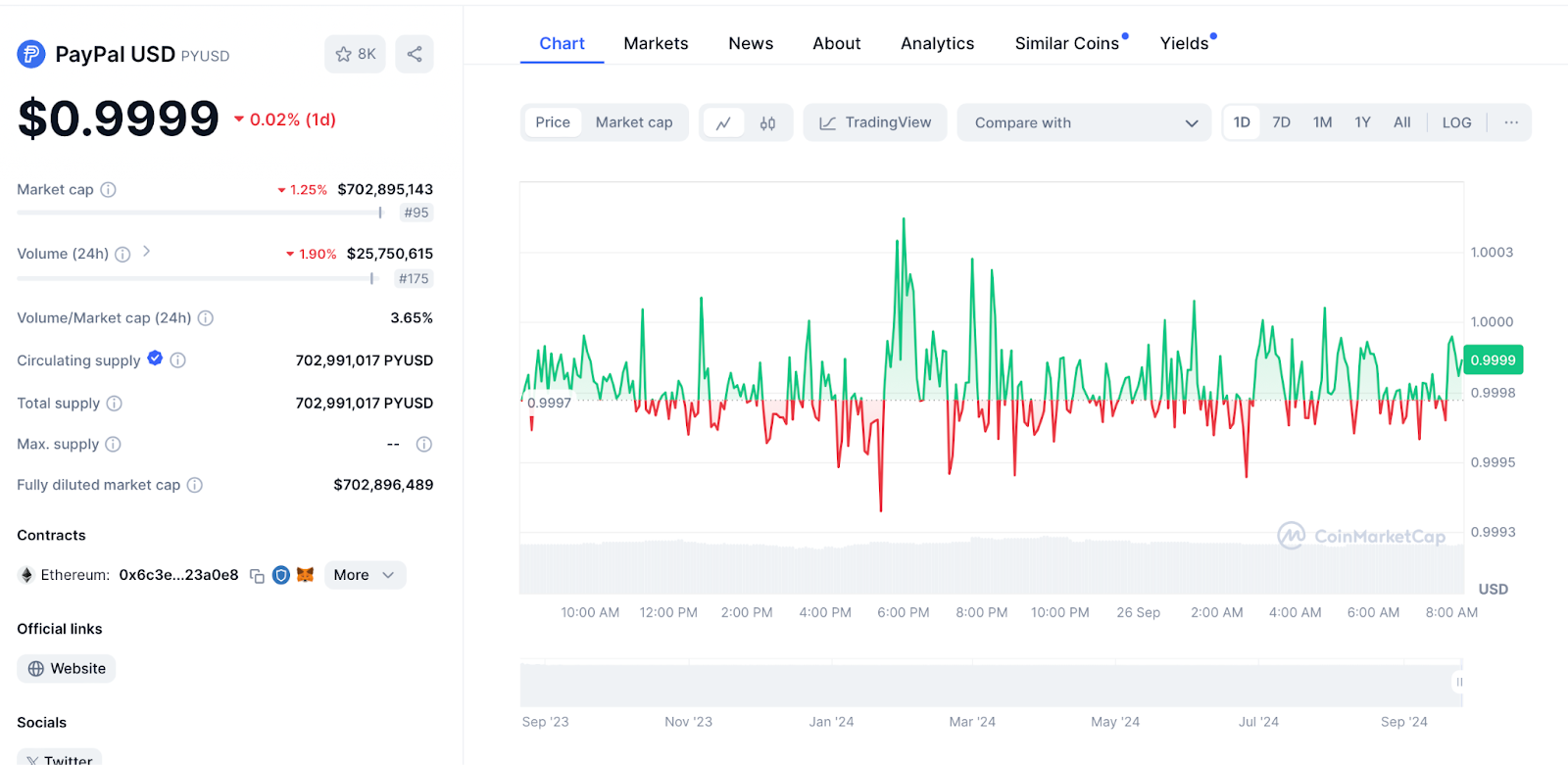Open the Chart tab

tap(562, 44)
